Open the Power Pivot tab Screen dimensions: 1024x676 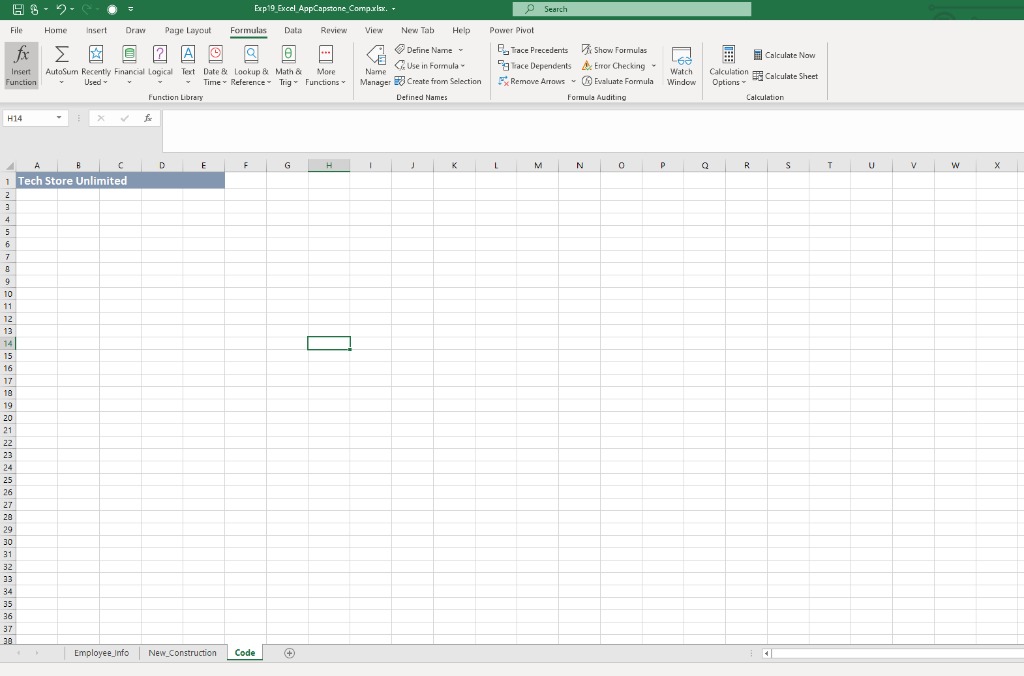click(511, 30)
